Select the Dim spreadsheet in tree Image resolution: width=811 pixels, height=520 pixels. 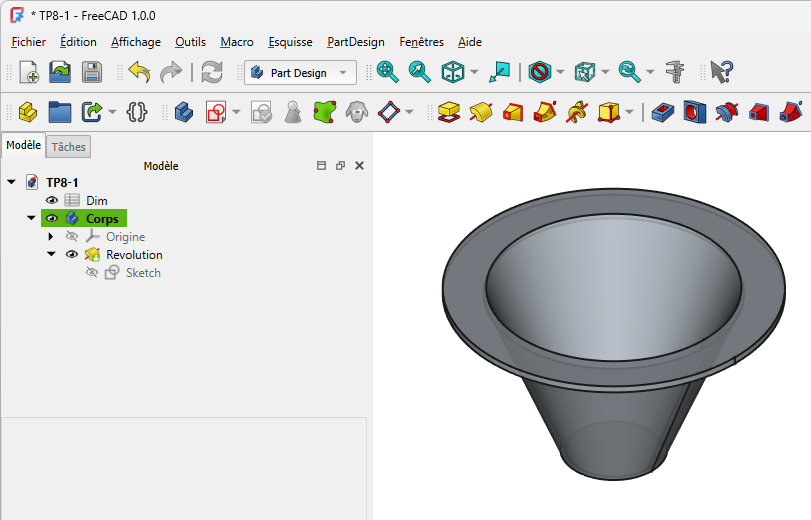(96, 201)
